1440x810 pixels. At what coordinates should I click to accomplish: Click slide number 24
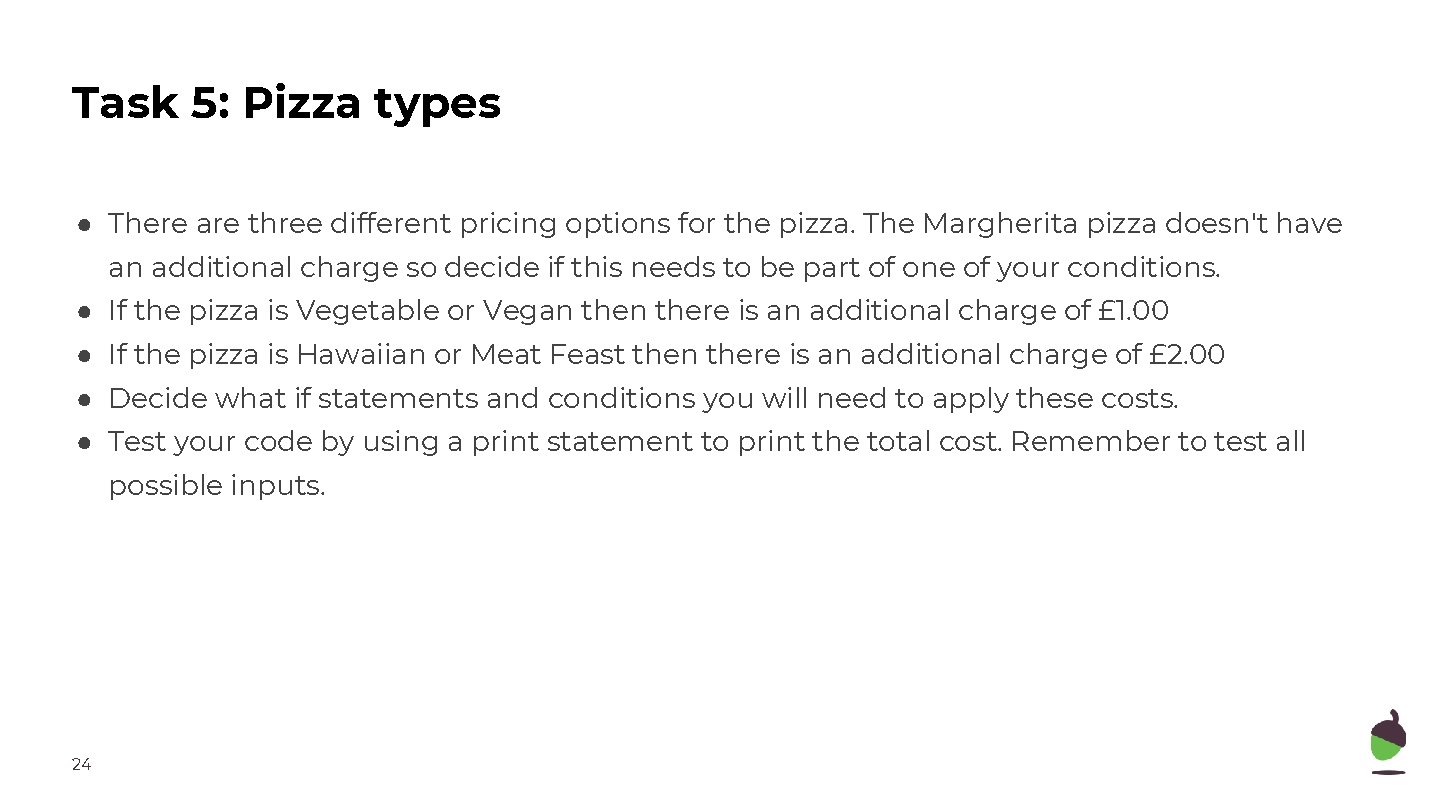(81, 765)
